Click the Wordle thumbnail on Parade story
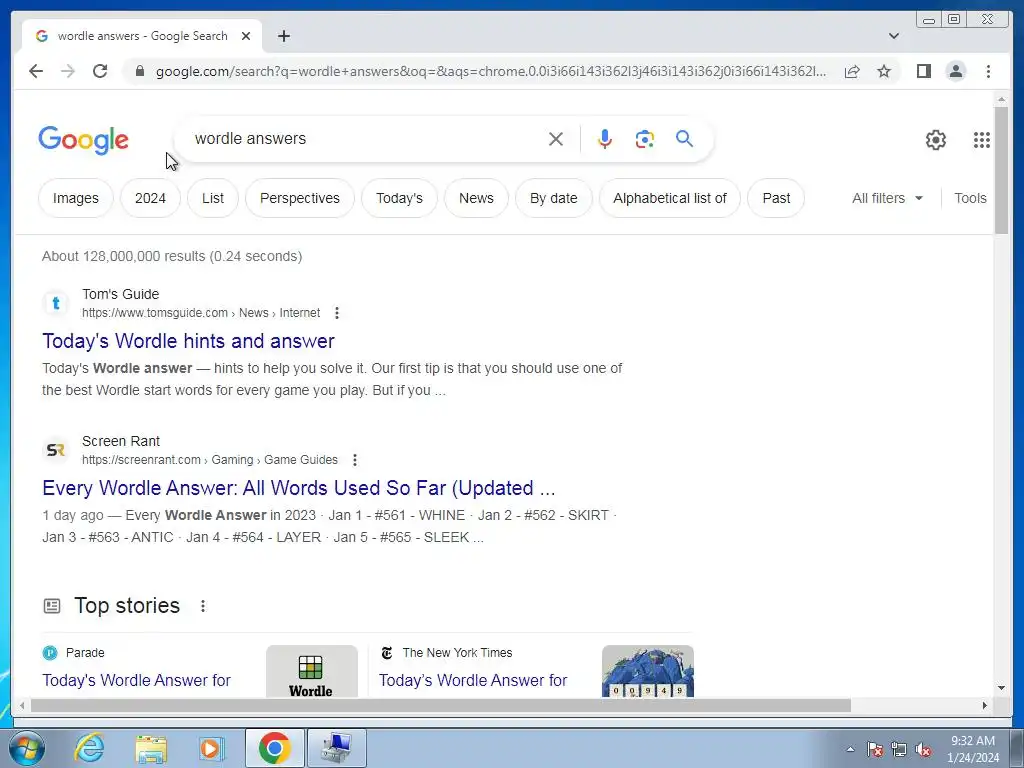 (312, 671)
